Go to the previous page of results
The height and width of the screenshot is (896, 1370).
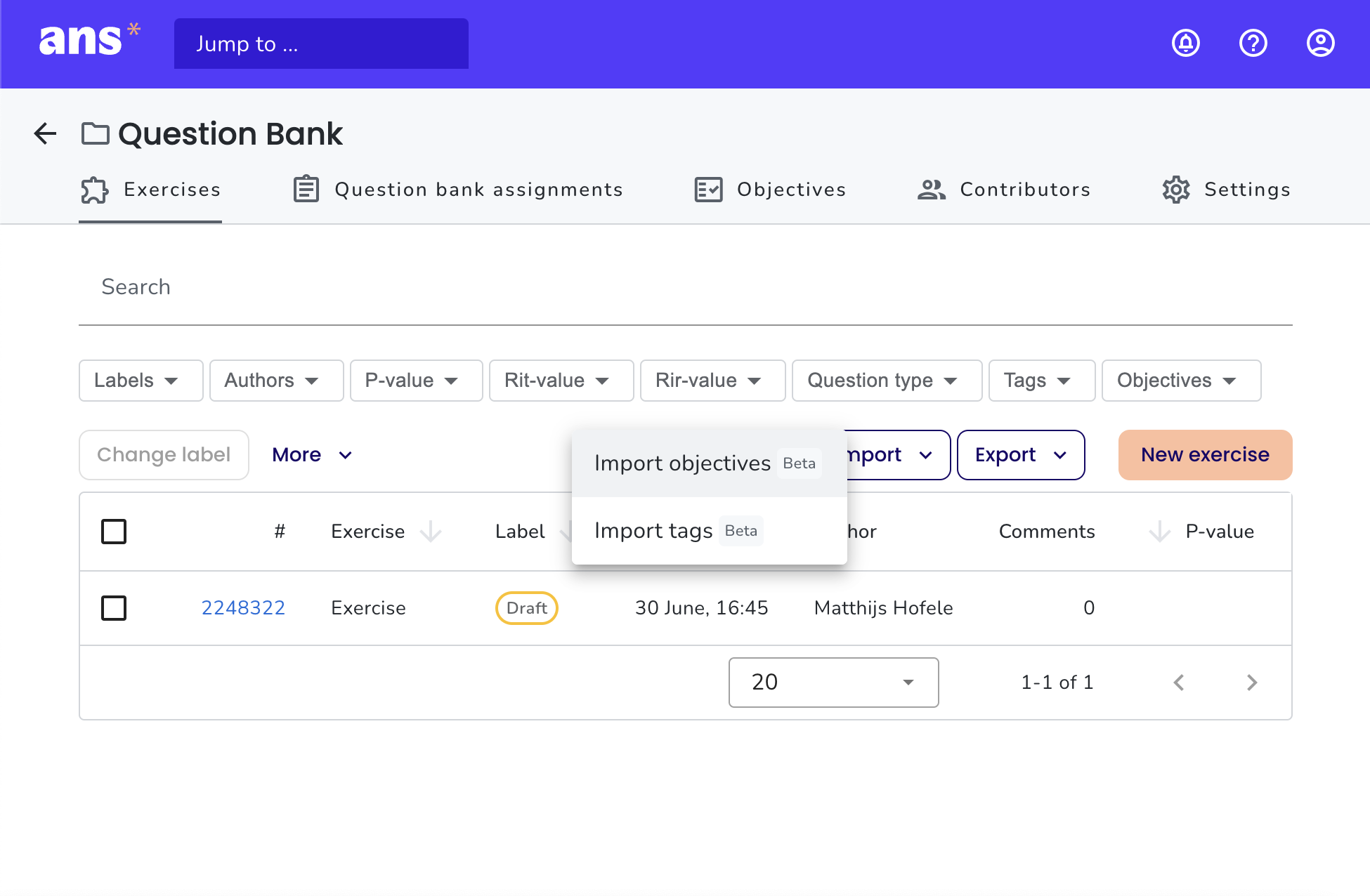click(1179, 683)
